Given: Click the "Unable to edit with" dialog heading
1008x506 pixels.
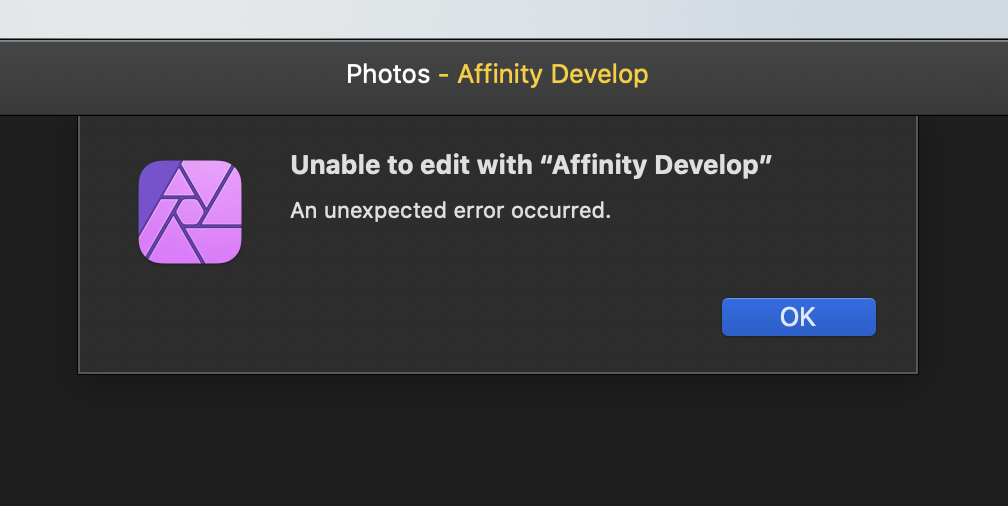Looking at the screenshot, I should [x=531, y=165].
